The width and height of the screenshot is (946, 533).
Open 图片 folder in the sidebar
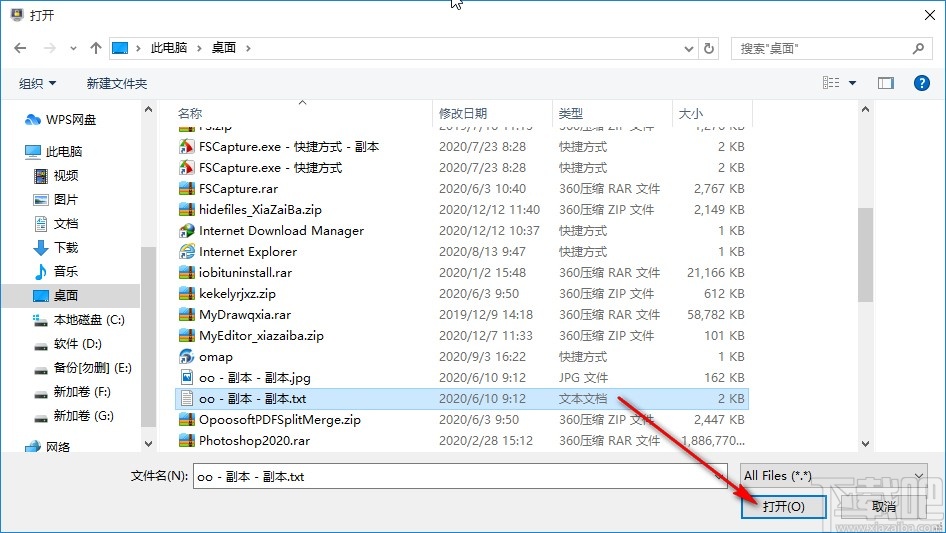pos(56,200)
